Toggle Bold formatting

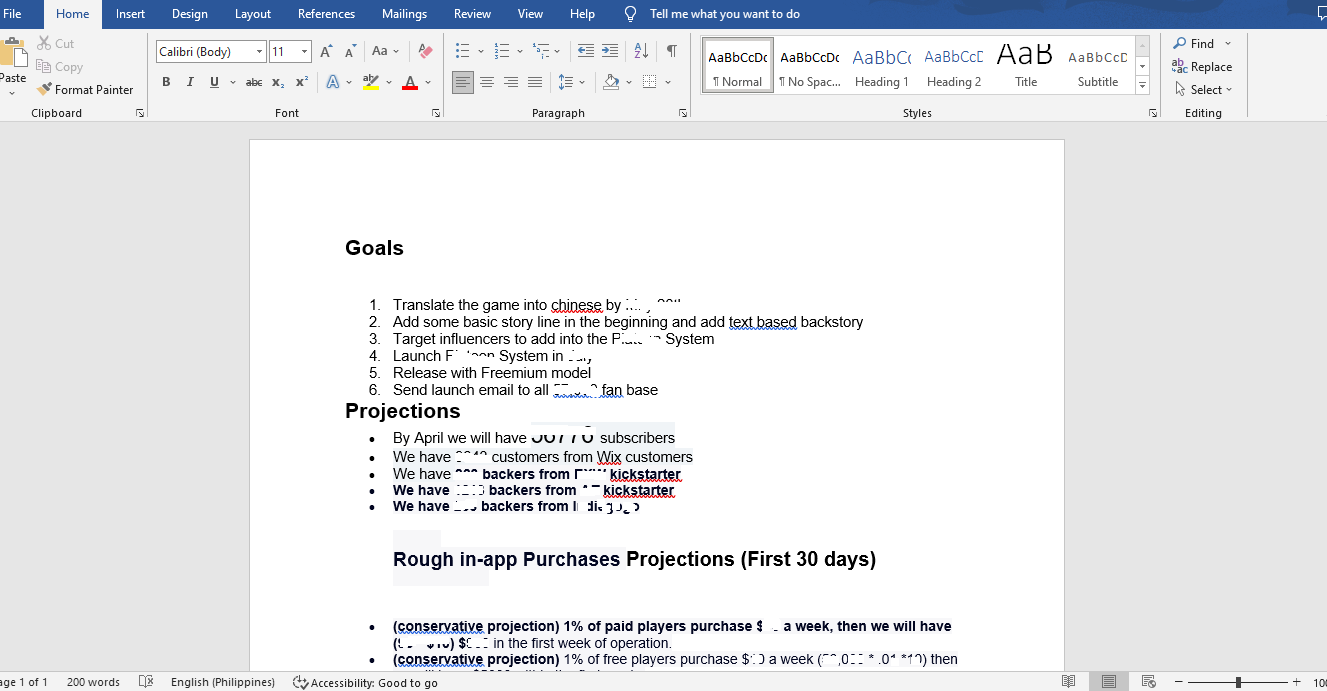click(166, 82)
